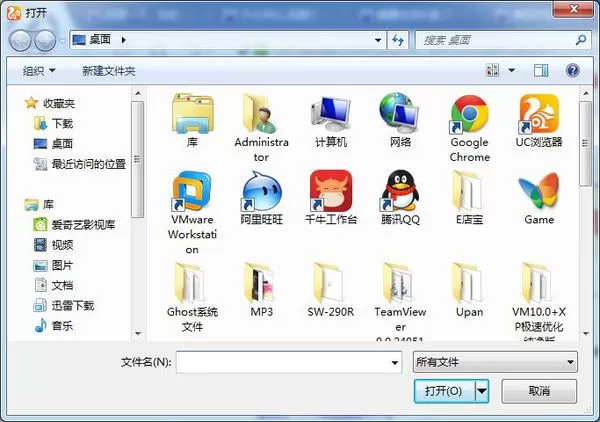
Task: Select 文档 in the navigation pane
Action: pos(54,285)
